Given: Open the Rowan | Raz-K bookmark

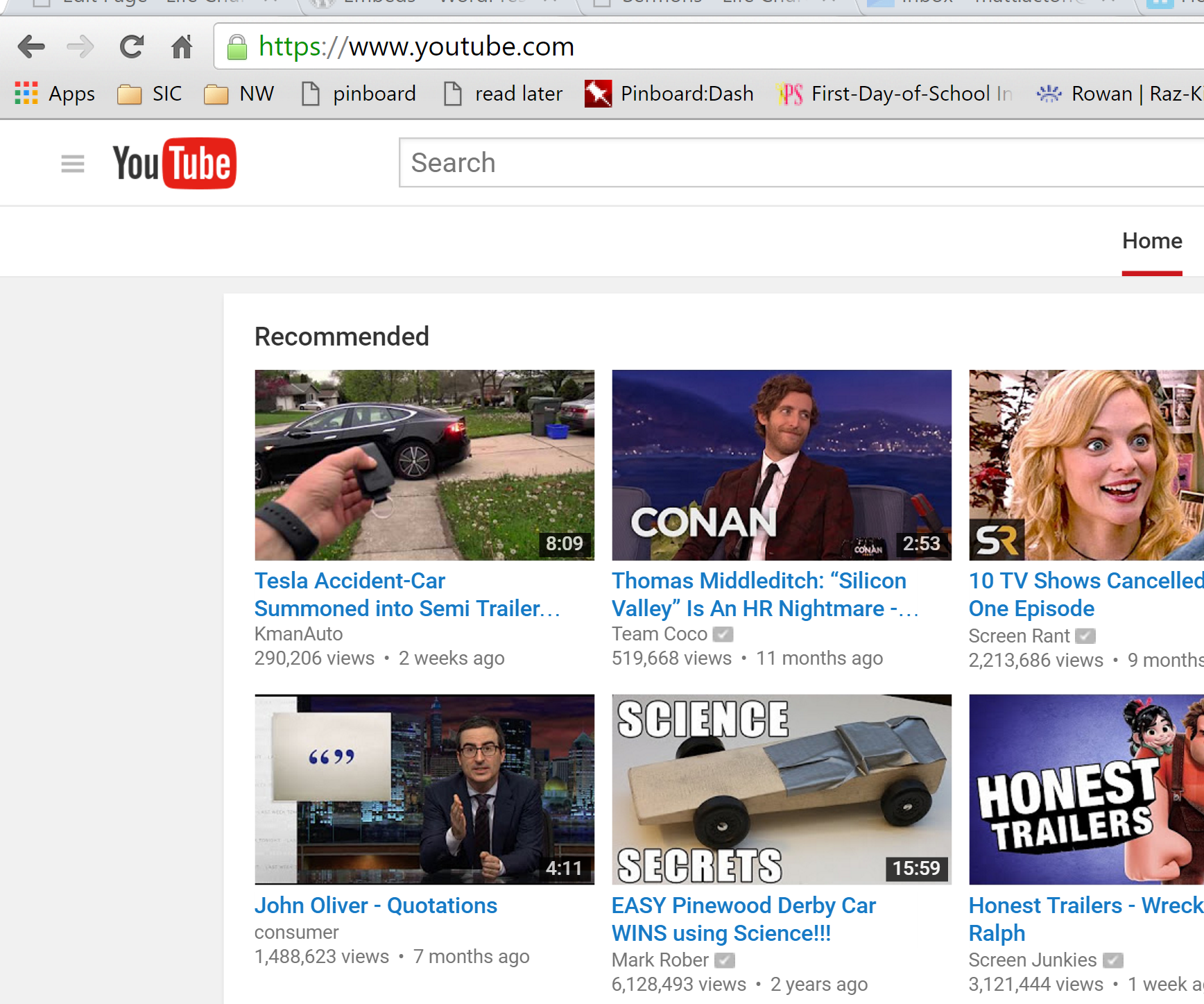Looking at the screenshot, I should coord(1119,94).
